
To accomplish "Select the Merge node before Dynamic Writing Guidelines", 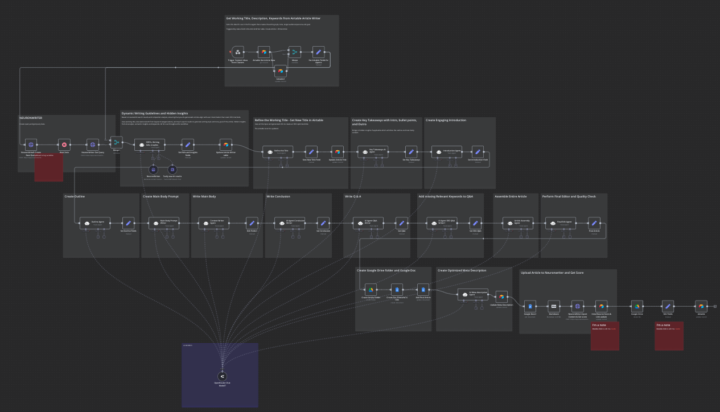I will [x=116, y=142].
